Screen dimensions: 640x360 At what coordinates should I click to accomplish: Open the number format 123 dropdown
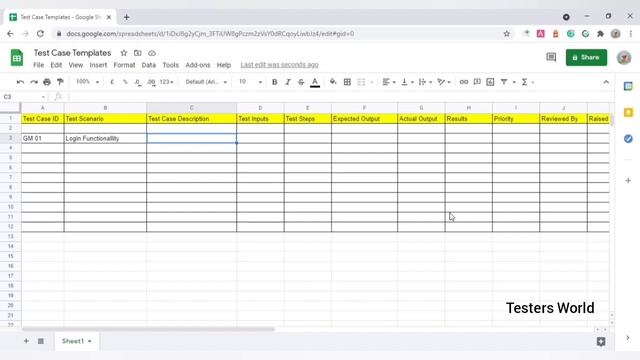pos(166,82)
